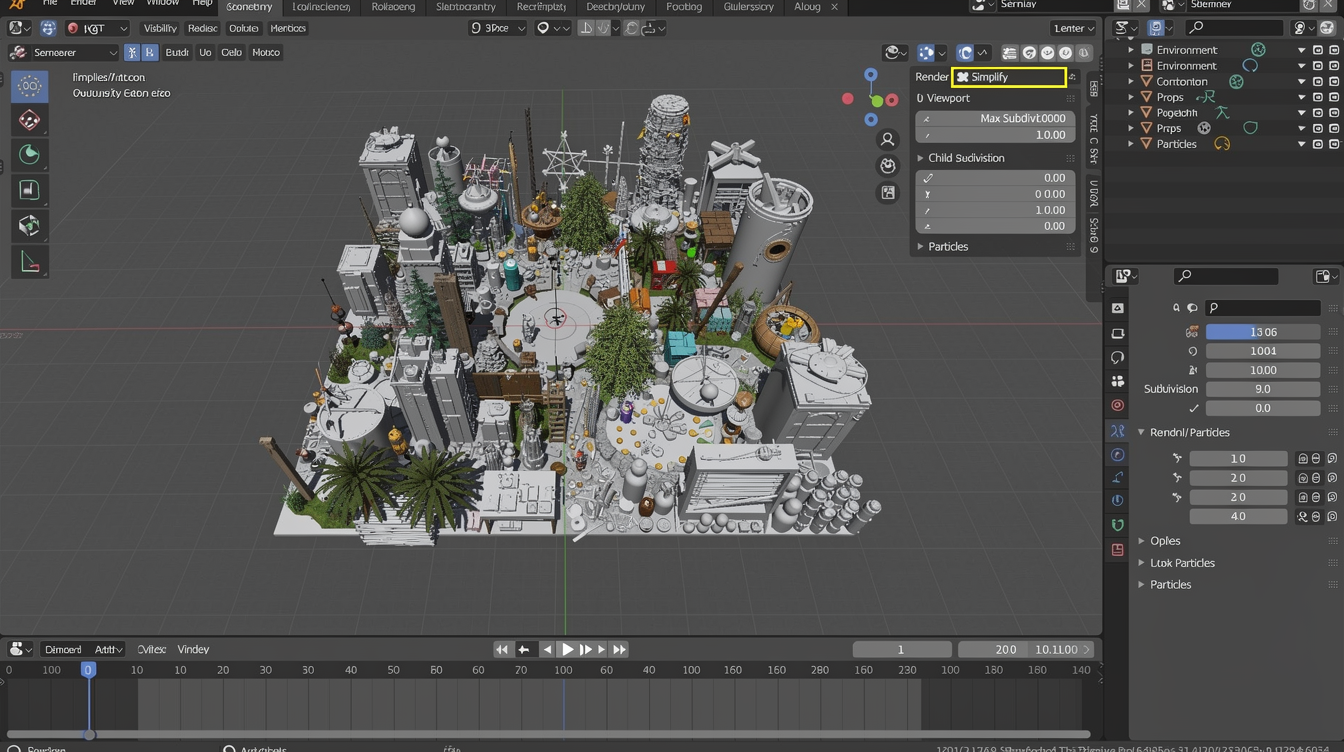Click the Visibility button in the header

160,28
